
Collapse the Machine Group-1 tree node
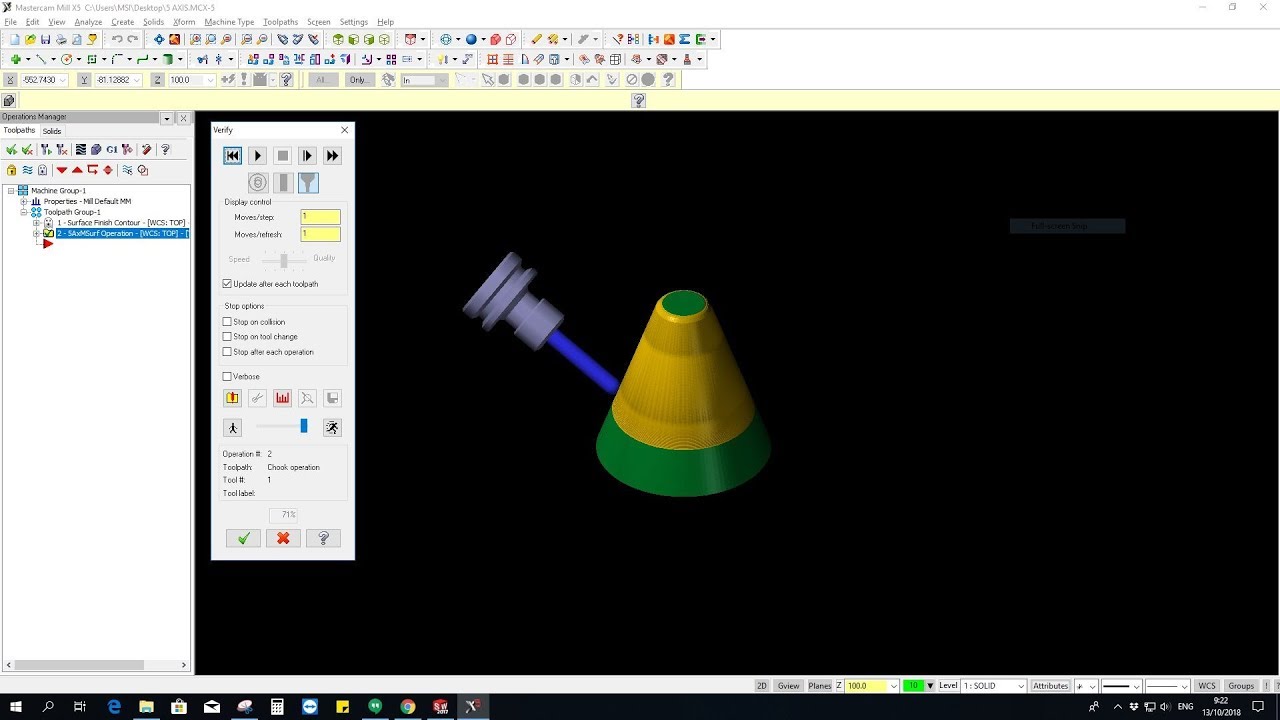click(11, 190)
